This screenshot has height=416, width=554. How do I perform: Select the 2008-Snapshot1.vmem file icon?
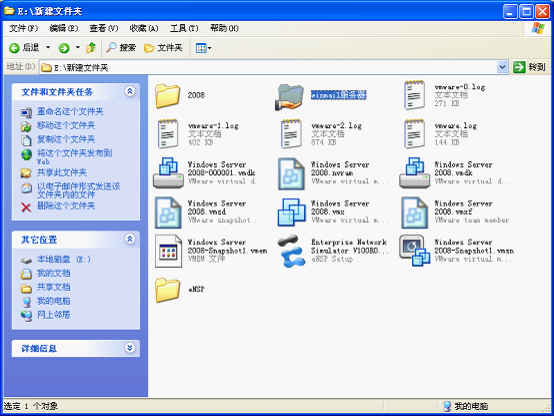(168, 251)
